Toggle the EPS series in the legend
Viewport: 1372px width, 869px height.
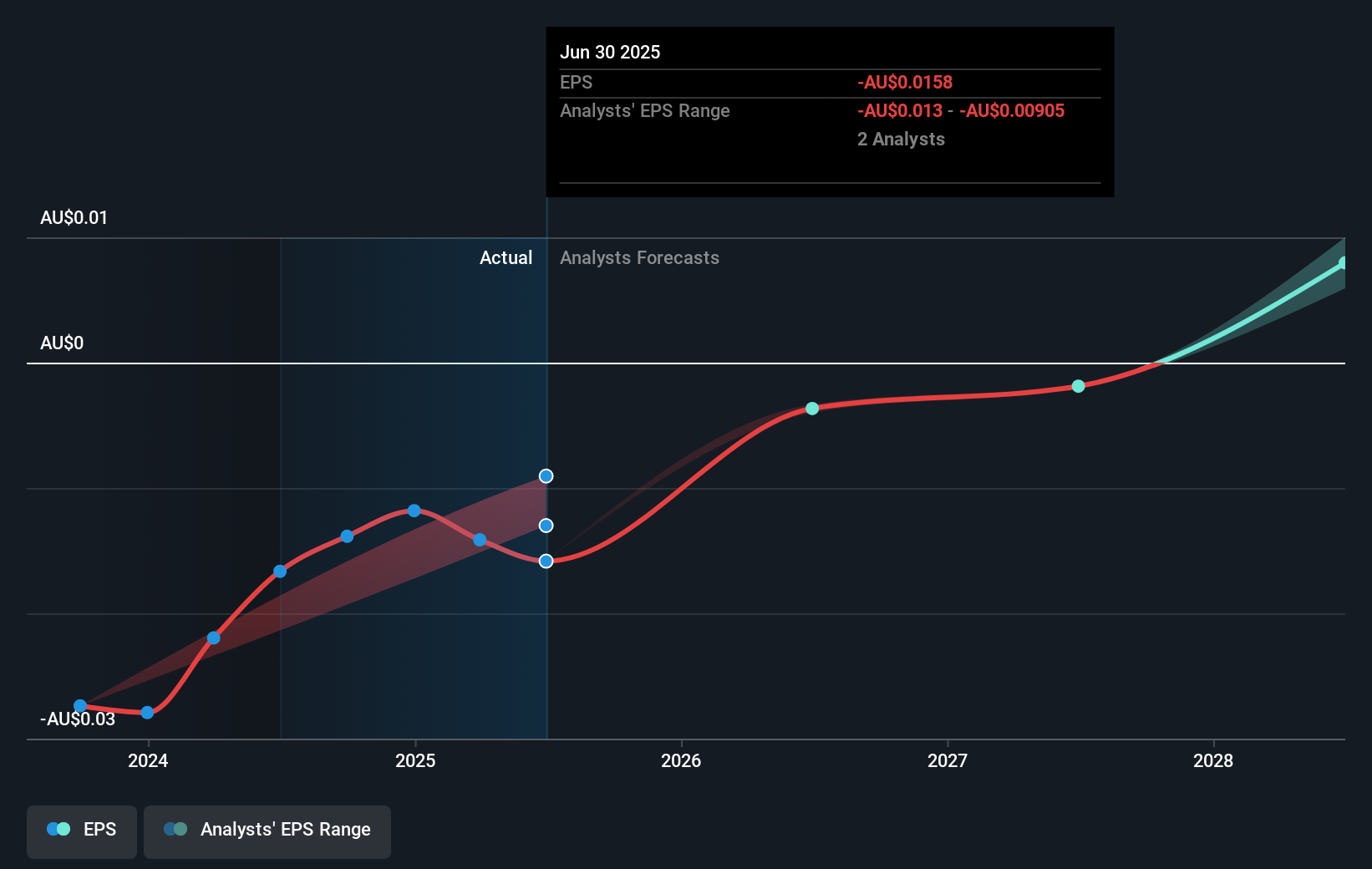81,830
